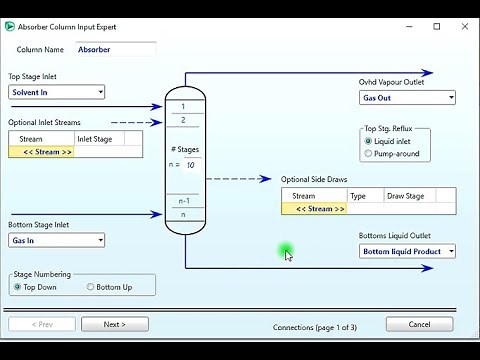
Task: Open the Bottom Stage Inlet dropdown
Action: coord(57,240)
